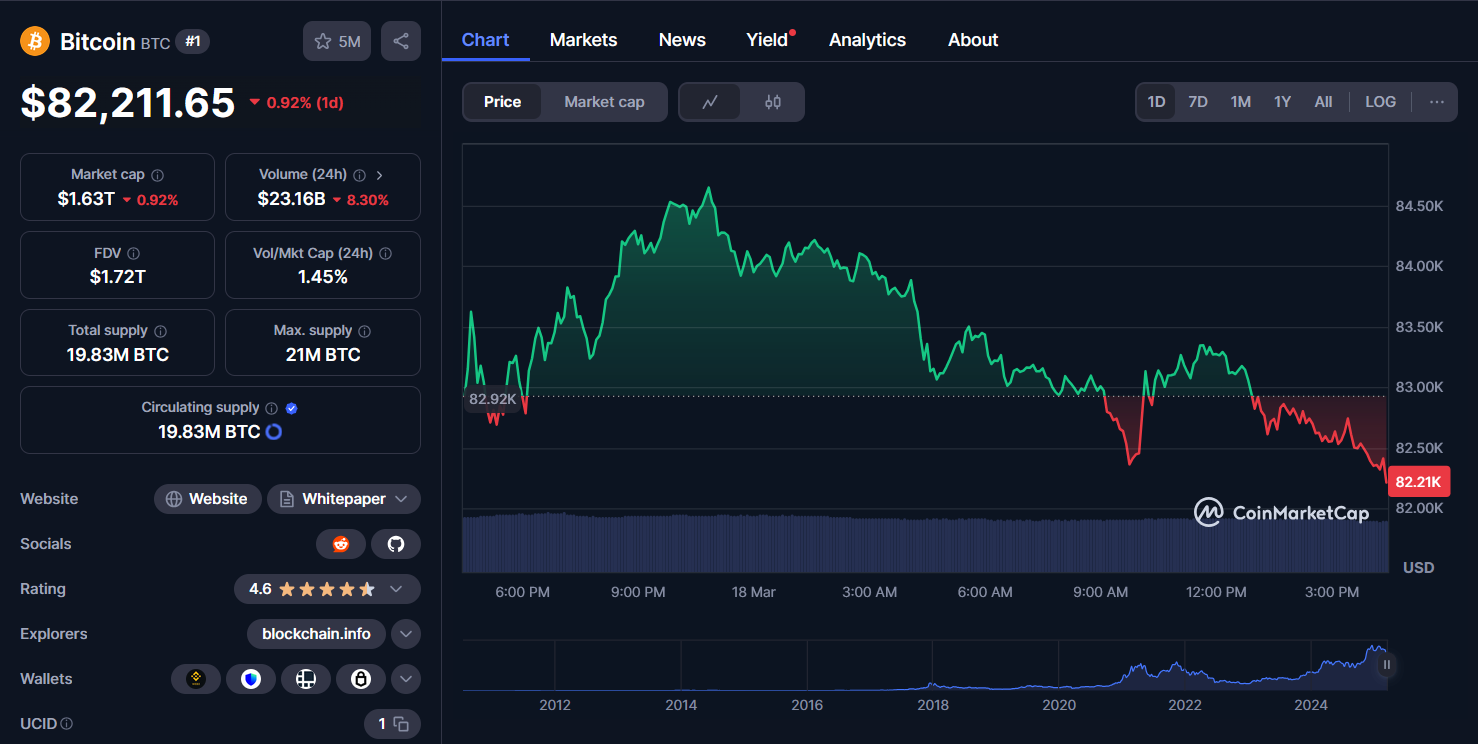Open more chart options via ellipsis

[1437, 101]
